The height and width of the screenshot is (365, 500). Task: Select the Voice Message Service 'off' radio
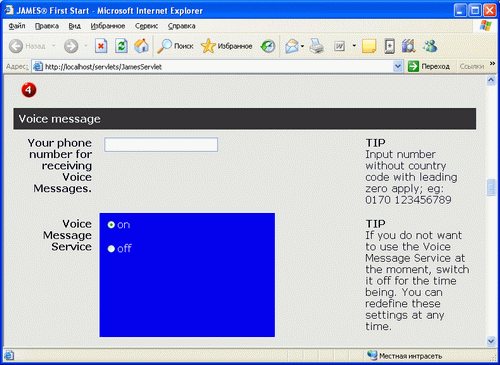point(111,249)
